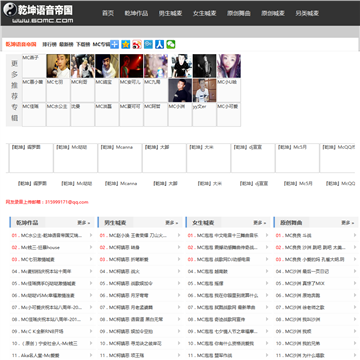Click arrow beside row 10 in 原创舞曲 list

pos(355,343)
